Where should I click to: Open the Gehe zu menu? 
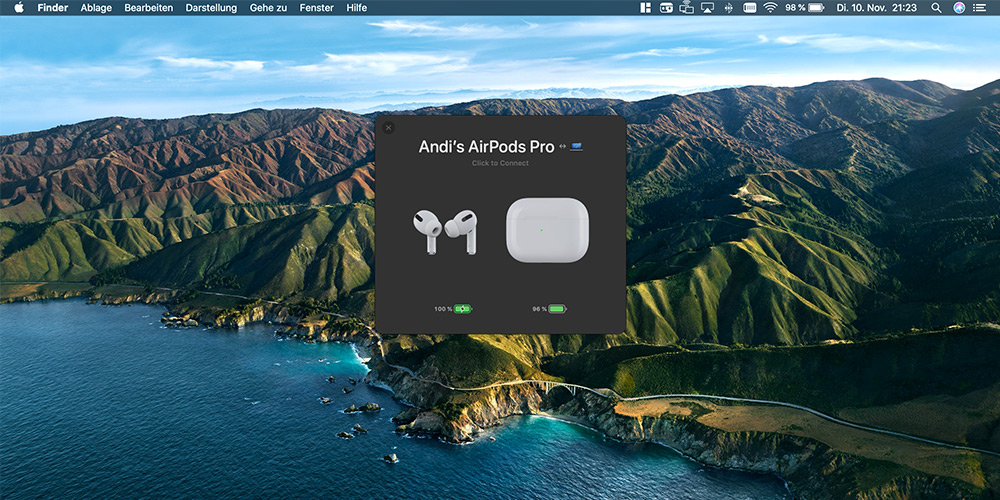268,8
